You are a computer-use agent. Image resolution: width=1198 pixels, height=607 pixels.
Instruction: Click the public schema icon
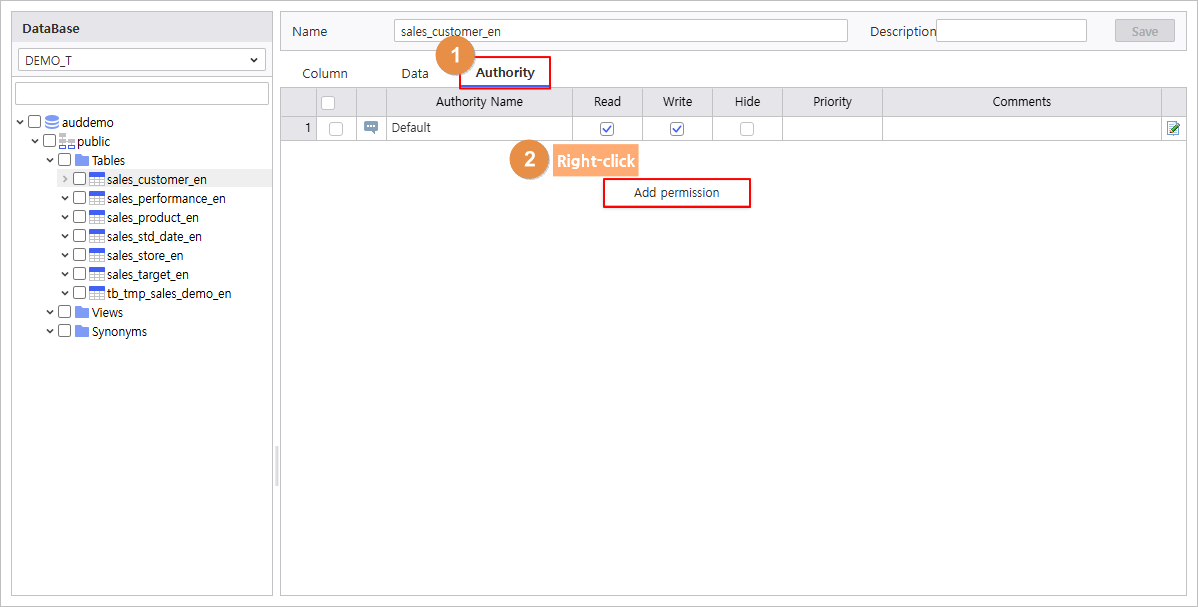[66, 141]
